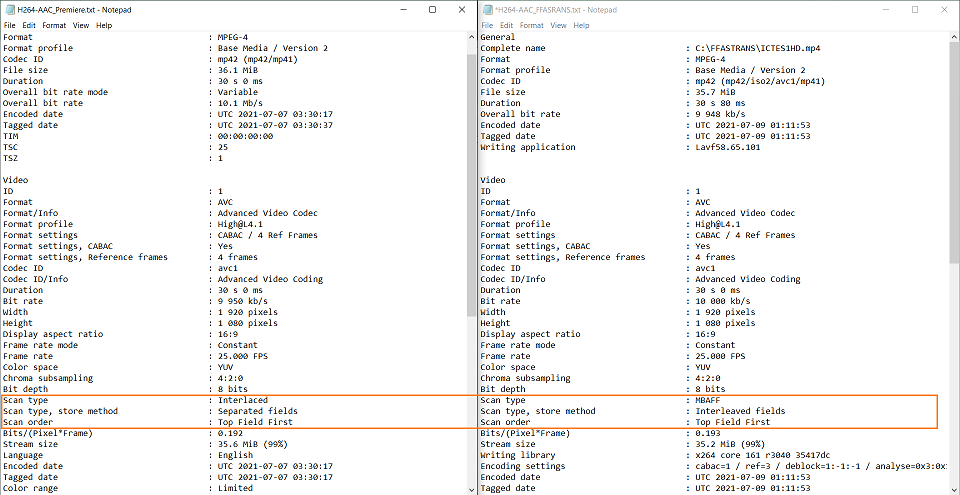The width and height of the screenshot is (960, 495).
Task: Click 'mp42 (mp42/iso2/avc1/mp41)' Codec ID value
Action: coord(760,81)
